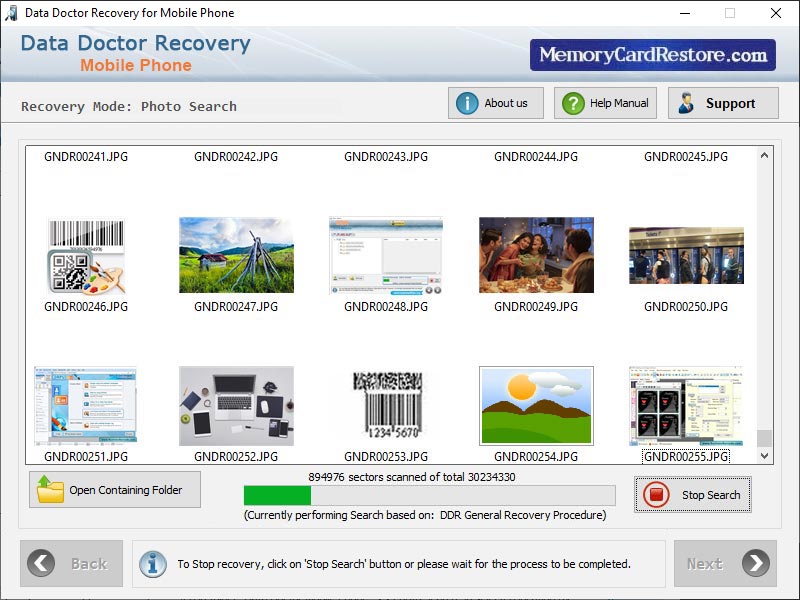The image size is (800, 600).
Task: Click the GNDR00241.JPG file label
Action: tap(85, 157)
